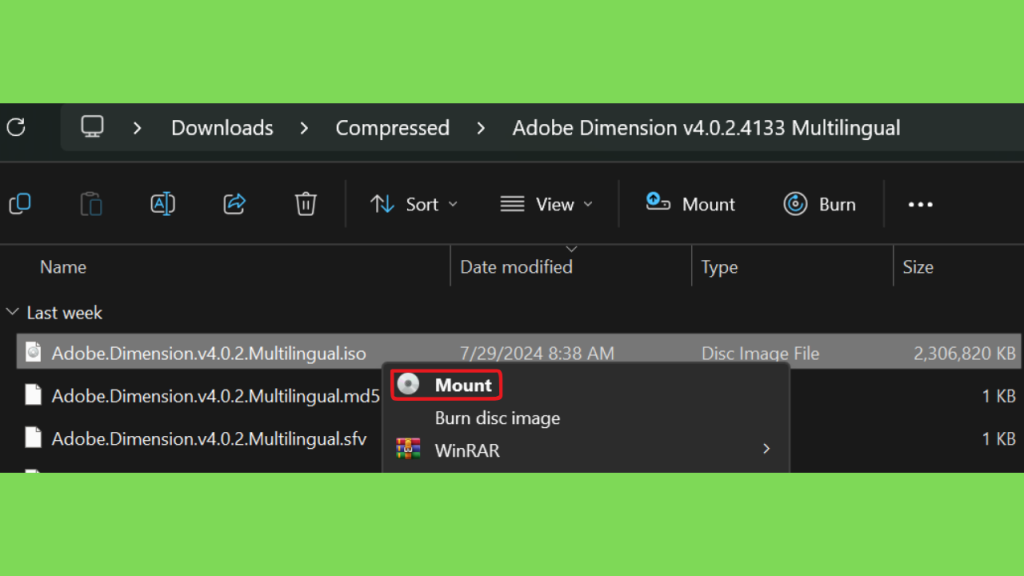Open WinRAR entry in context menu

[584, 450]
